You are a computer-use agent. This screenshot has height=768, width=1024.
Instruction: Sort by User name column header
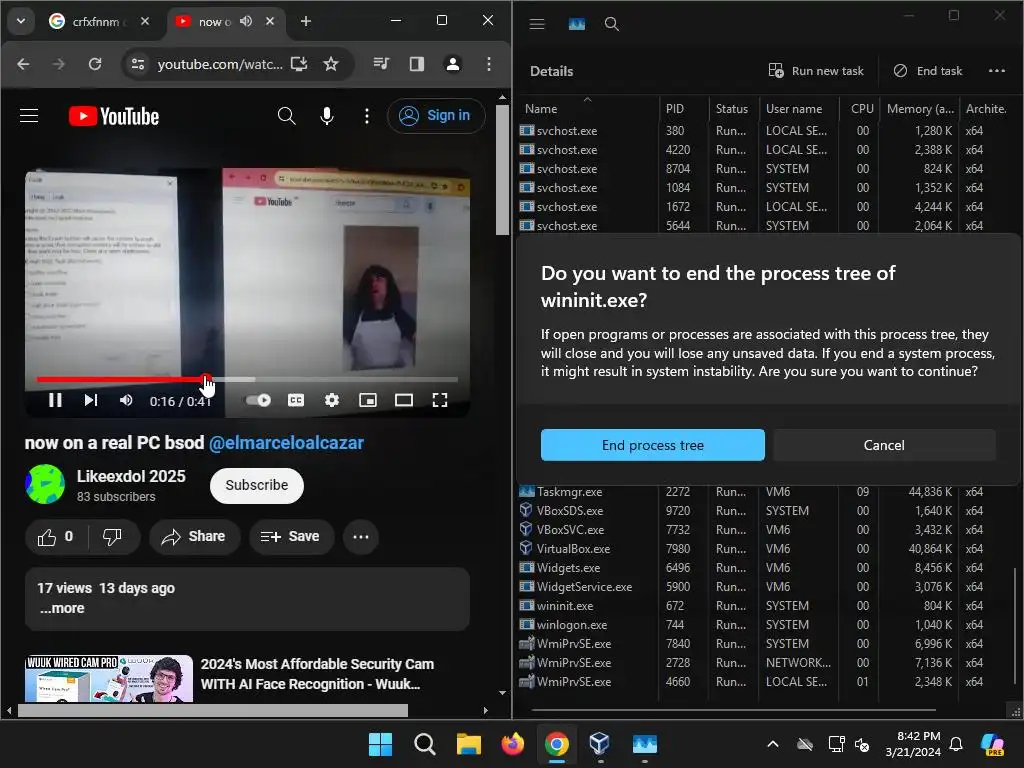800,109
